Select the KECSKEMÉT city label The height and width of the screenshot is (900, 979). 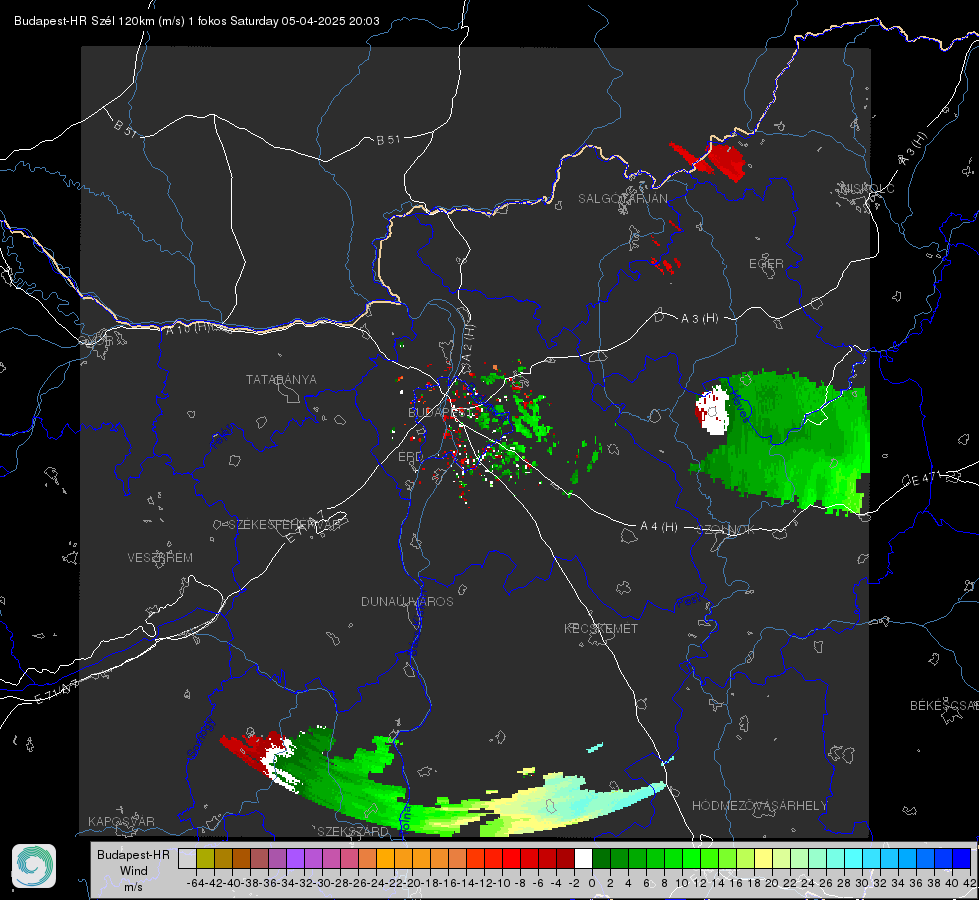(601, 628)
